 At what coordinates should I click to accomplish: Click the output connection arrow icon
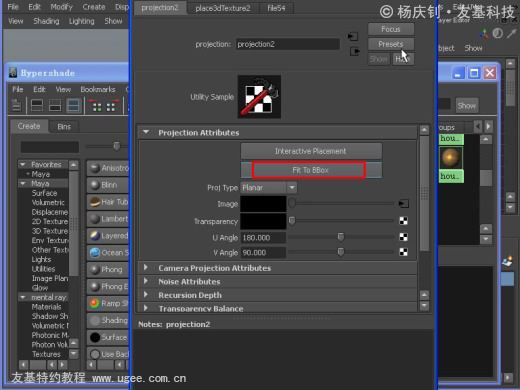[355, 51]
